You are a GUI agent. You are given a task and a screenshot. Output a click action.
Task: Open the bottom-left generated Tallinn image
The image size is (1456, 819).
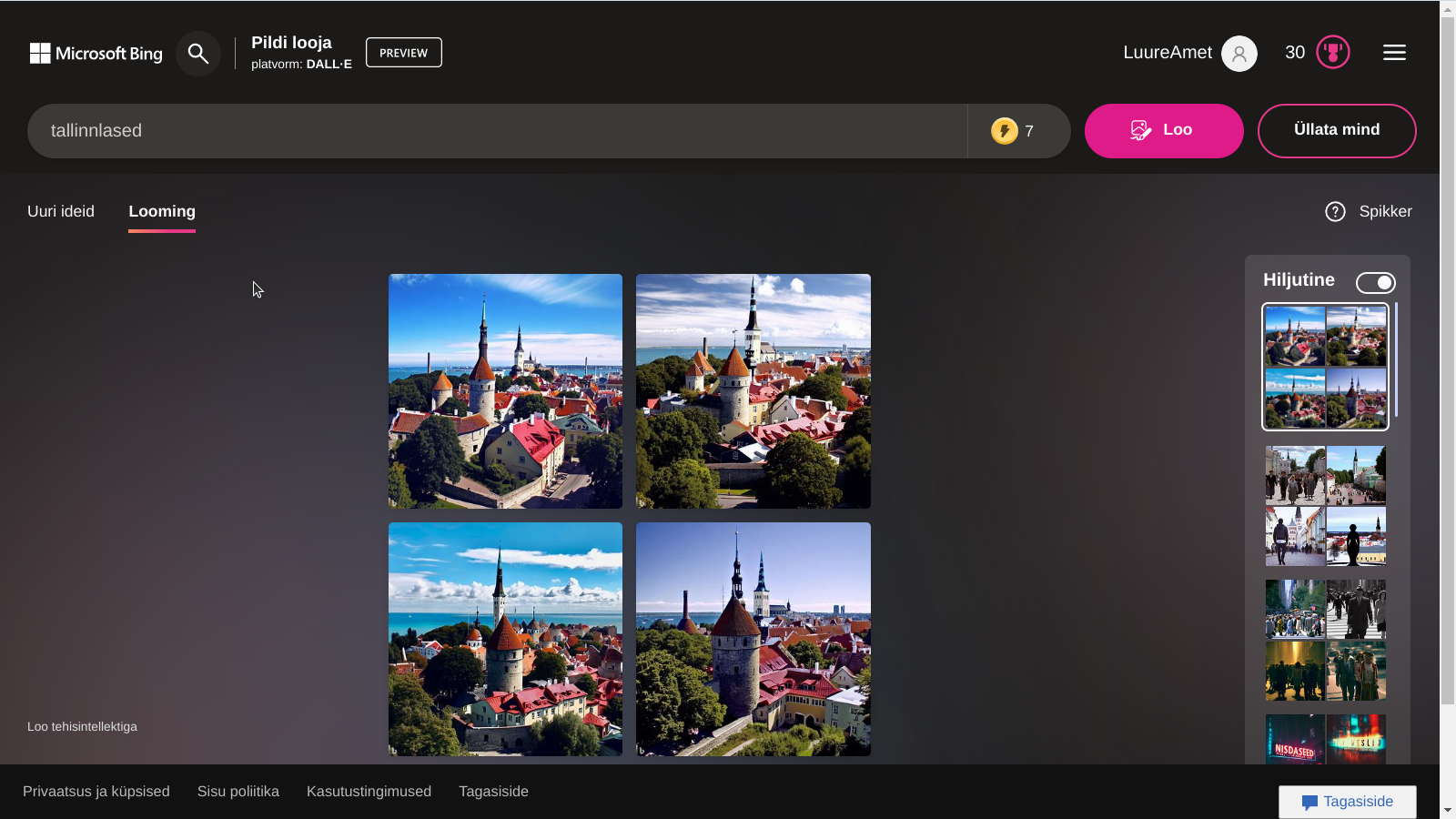pos(506,640)
